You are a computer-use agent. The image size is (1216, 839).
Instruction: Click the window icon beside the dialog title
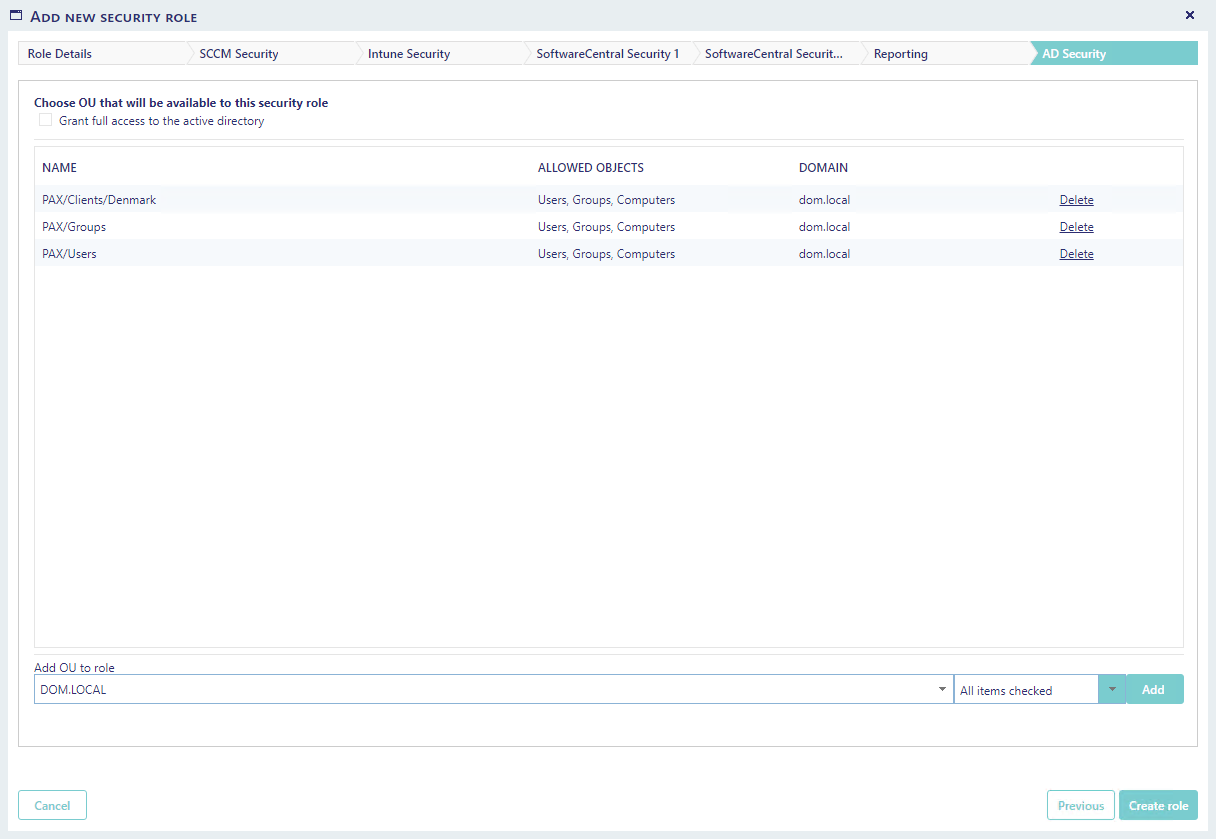click(x=16, y=16)
